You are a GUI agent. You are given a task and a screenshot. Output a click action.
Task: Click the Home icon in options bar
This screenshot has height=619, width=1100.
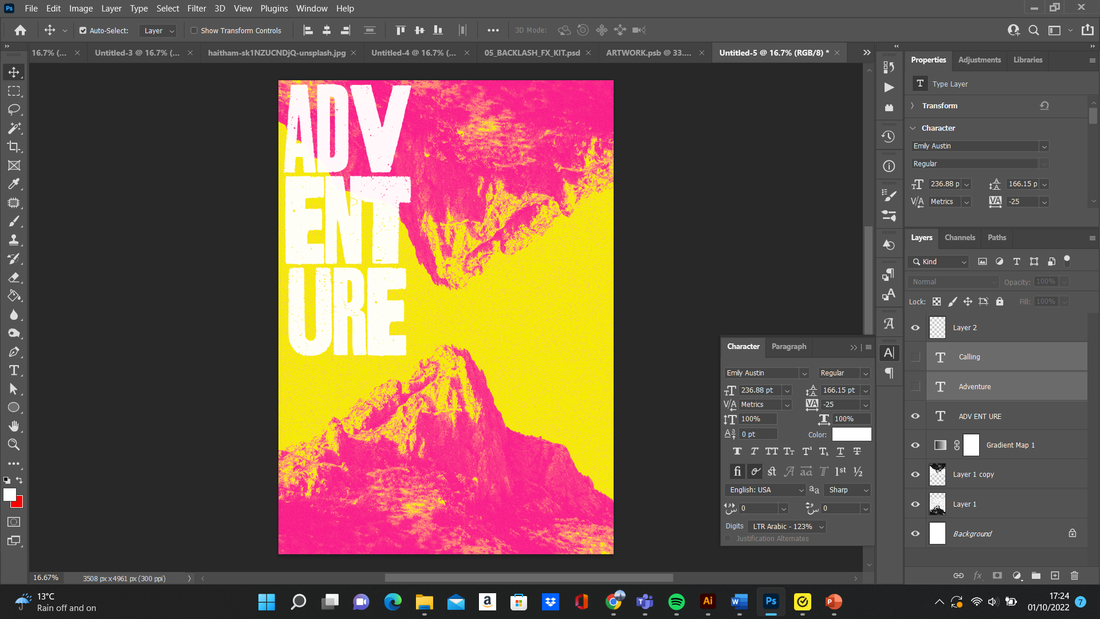[20, 30]
